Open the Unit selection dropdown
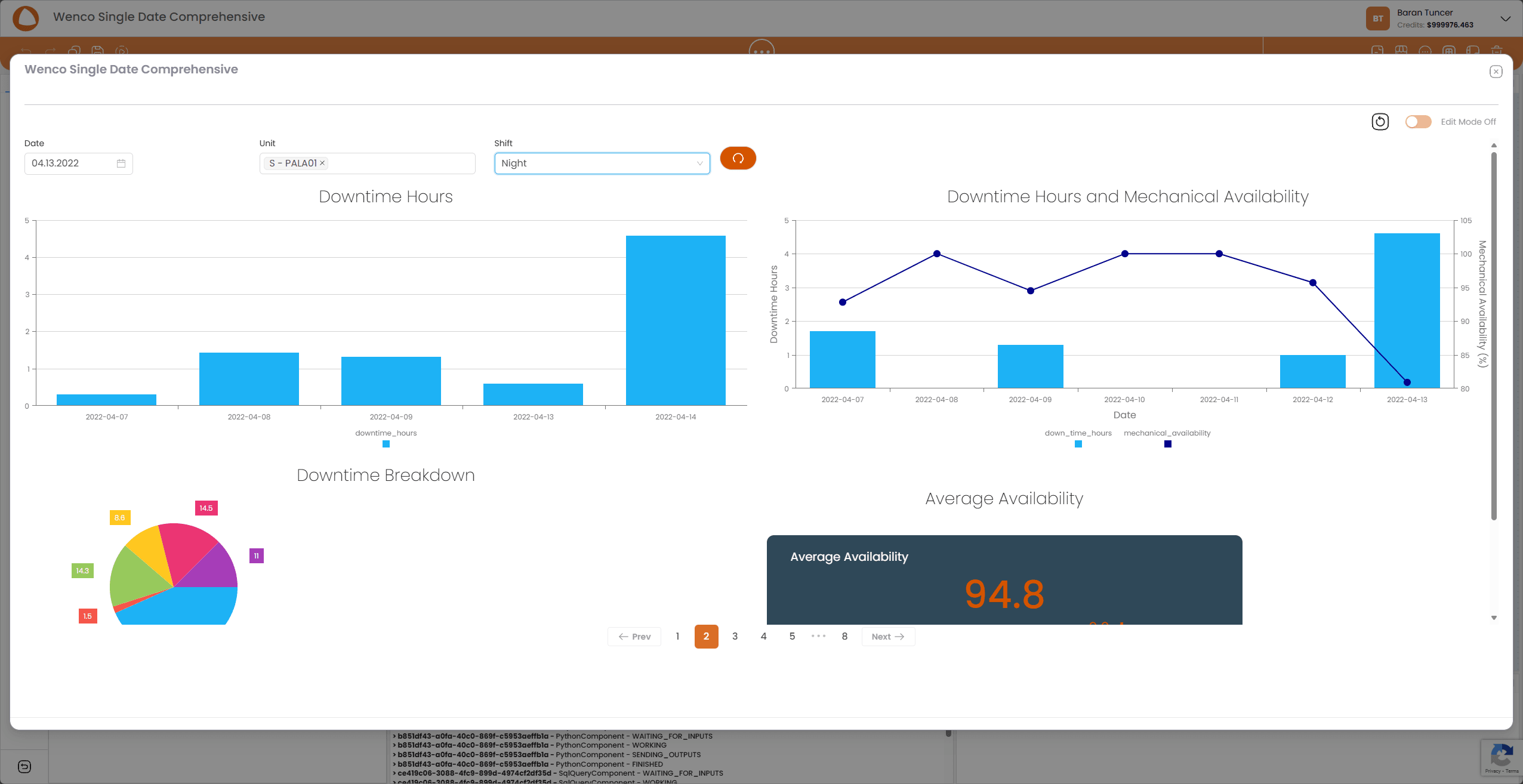Viewport: 1523px width, 784px height. point(394,163)
